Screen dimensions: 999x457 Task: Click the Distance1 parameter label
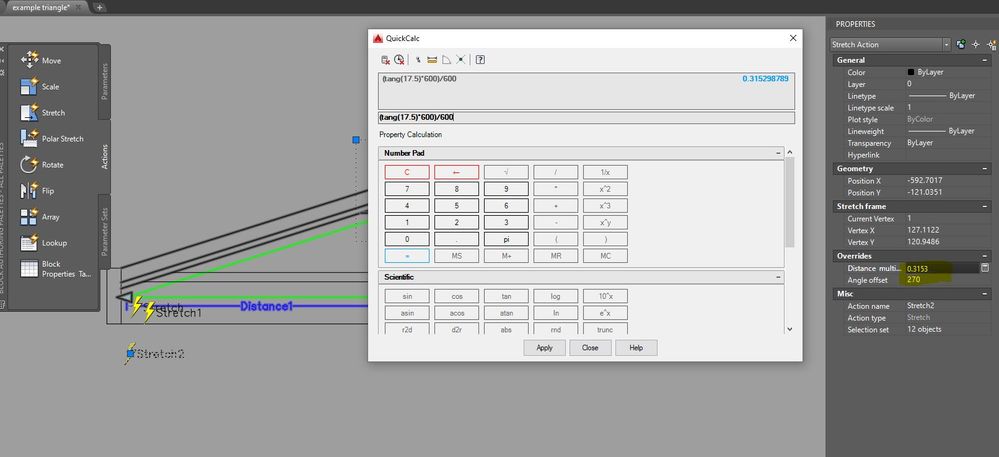266,307
